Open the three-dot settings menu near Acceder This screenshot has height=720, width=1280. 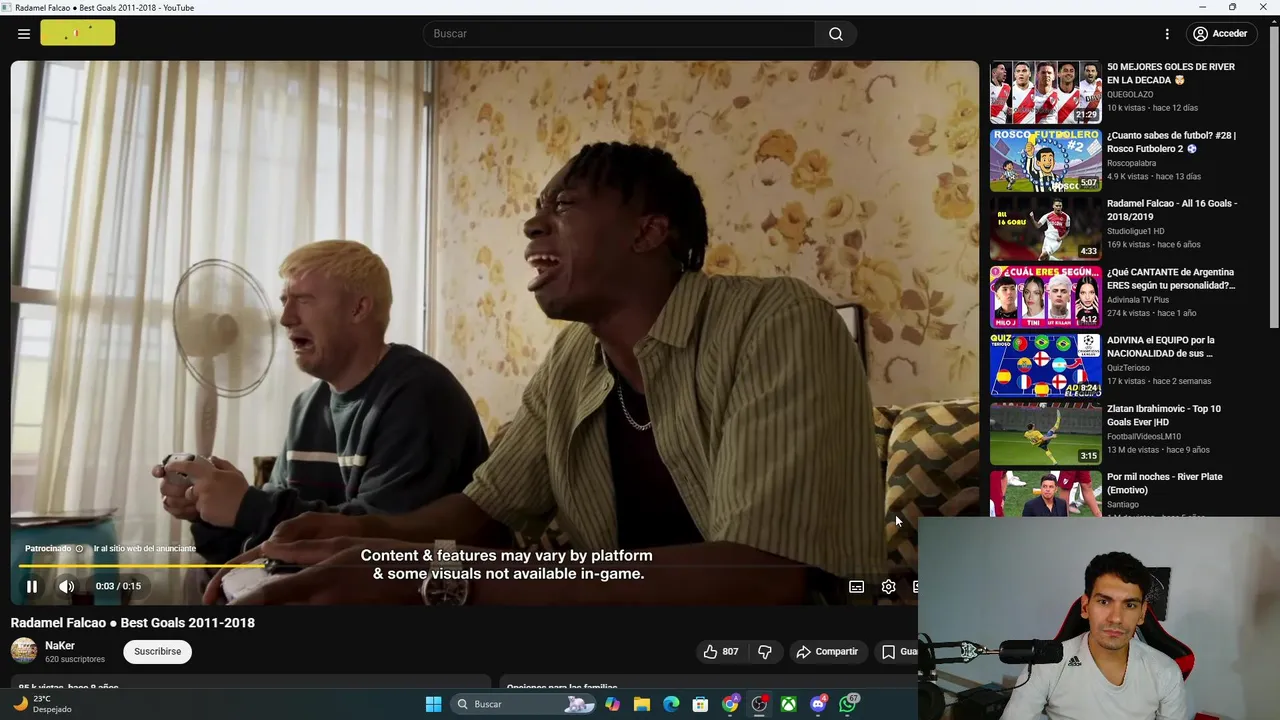(x=1167, y=34)
